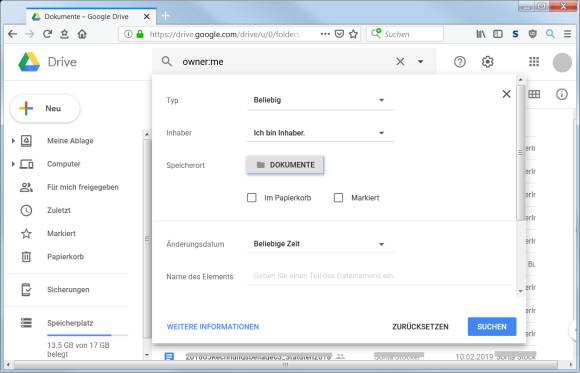Open the Typ dropdown set to Beliebig
Viewport: 580px width, 373px height.
pyautogui.click(x=320, y=100)
